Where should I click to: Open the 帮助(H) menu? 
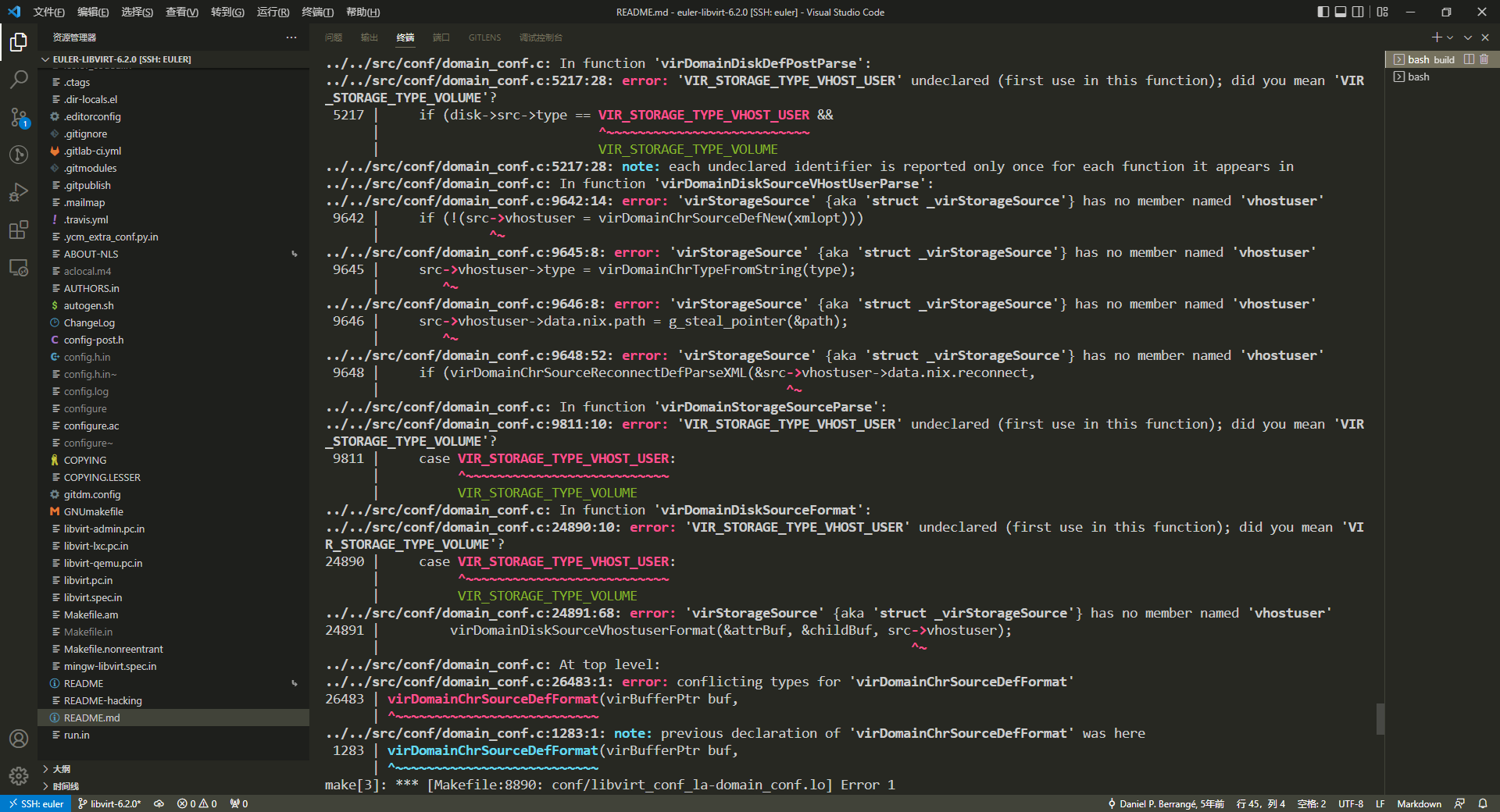tap(362, 12)
